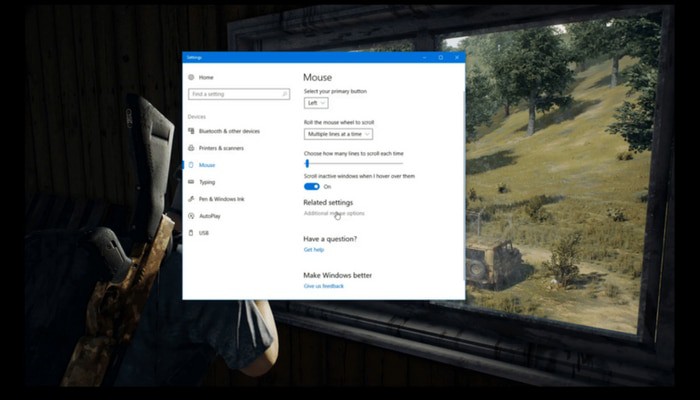Go to Printers & scanners page
Screen dimensions: 700x400
221,148
